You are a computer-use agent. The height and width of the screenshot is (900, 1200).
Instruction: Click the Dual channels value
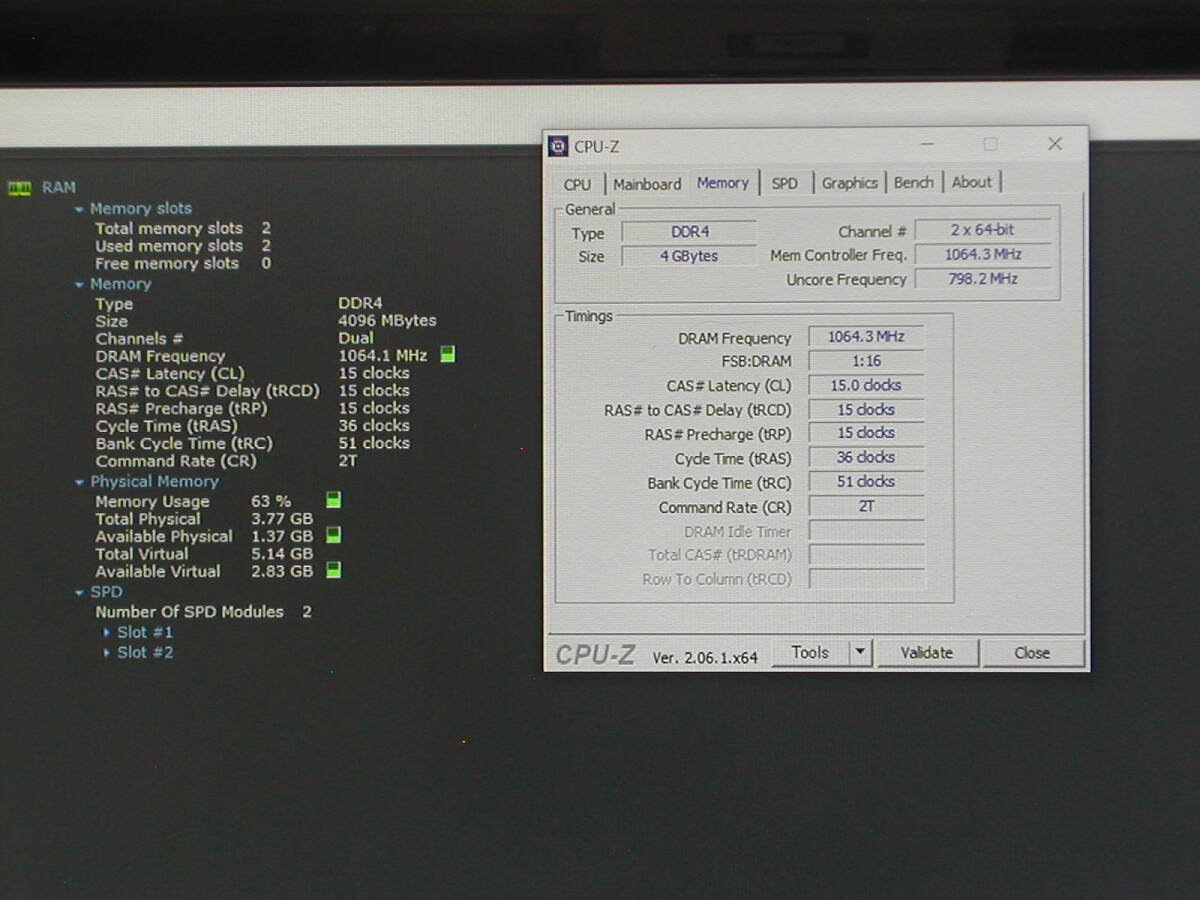pos(356,338)
